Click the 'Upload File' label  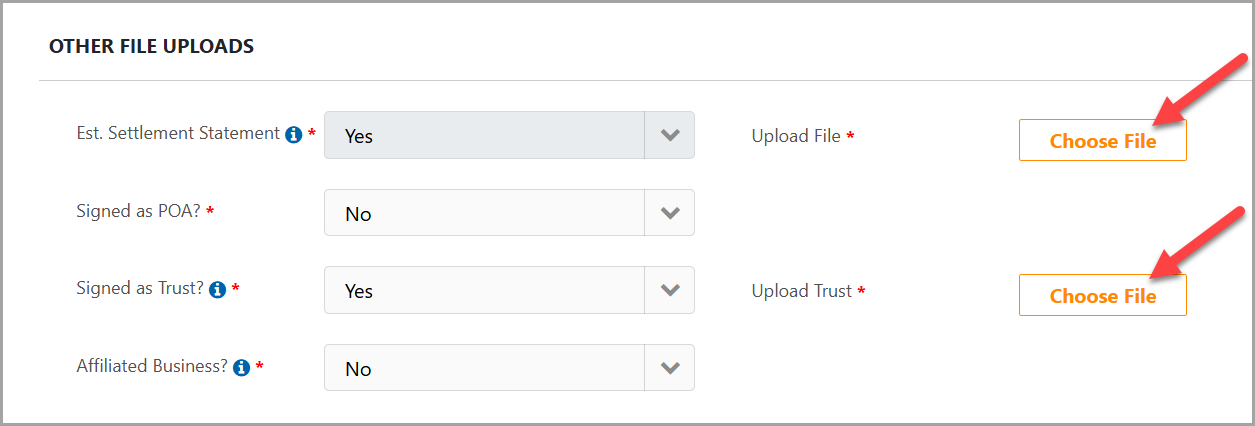(x=796, y=136)
